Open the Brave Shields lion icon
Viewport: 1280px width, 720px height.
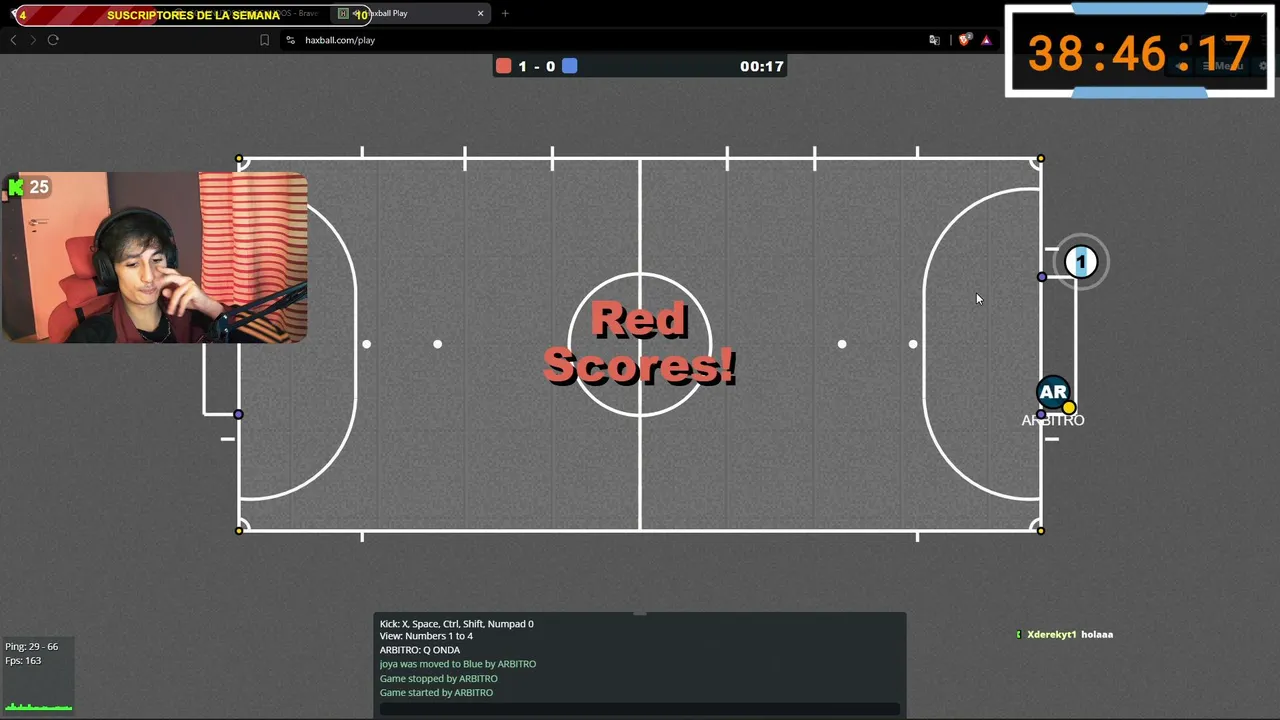pos(964,40)
